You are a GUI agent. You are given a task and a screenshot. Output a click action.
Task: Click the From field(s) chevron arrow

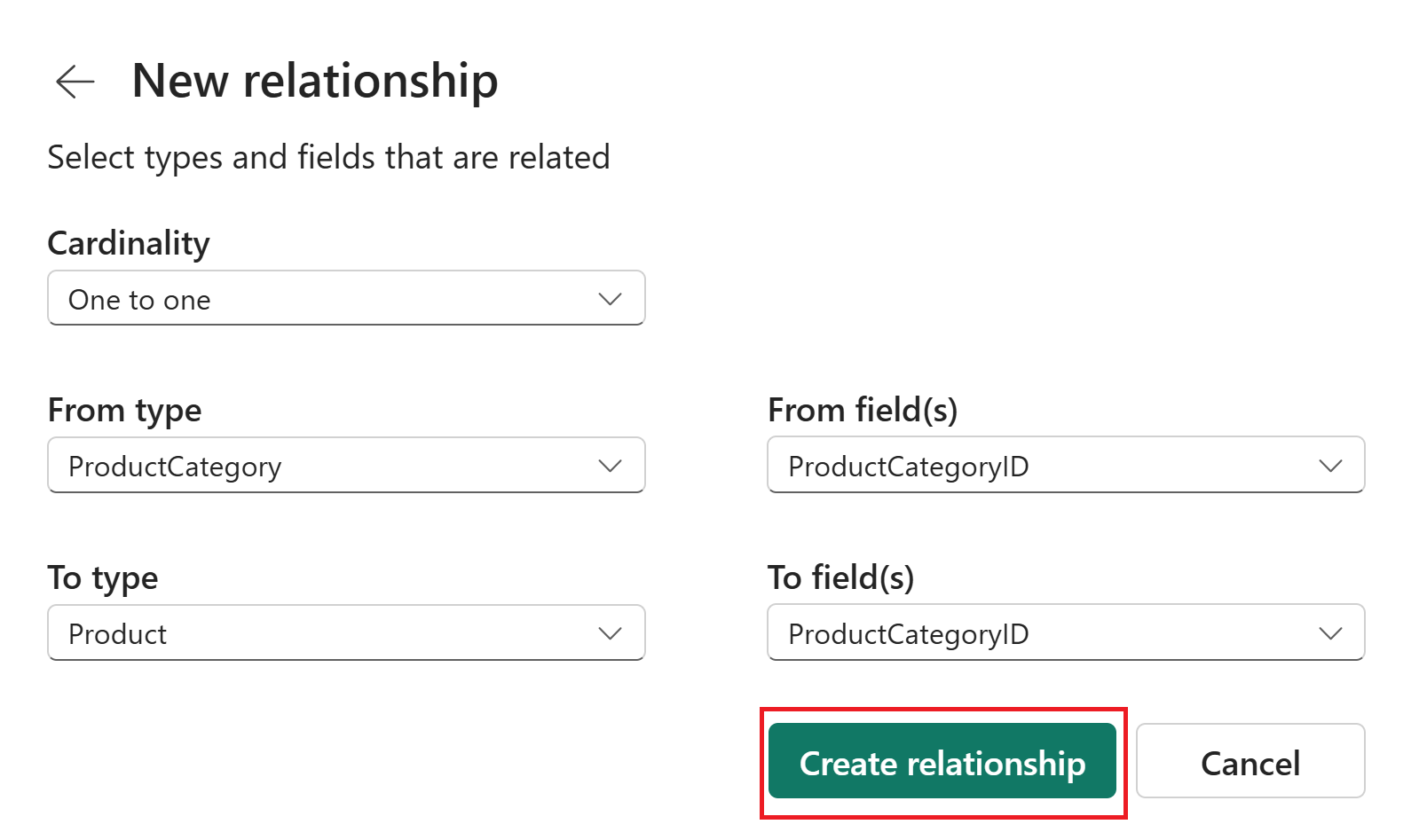tap(1330, 466)
